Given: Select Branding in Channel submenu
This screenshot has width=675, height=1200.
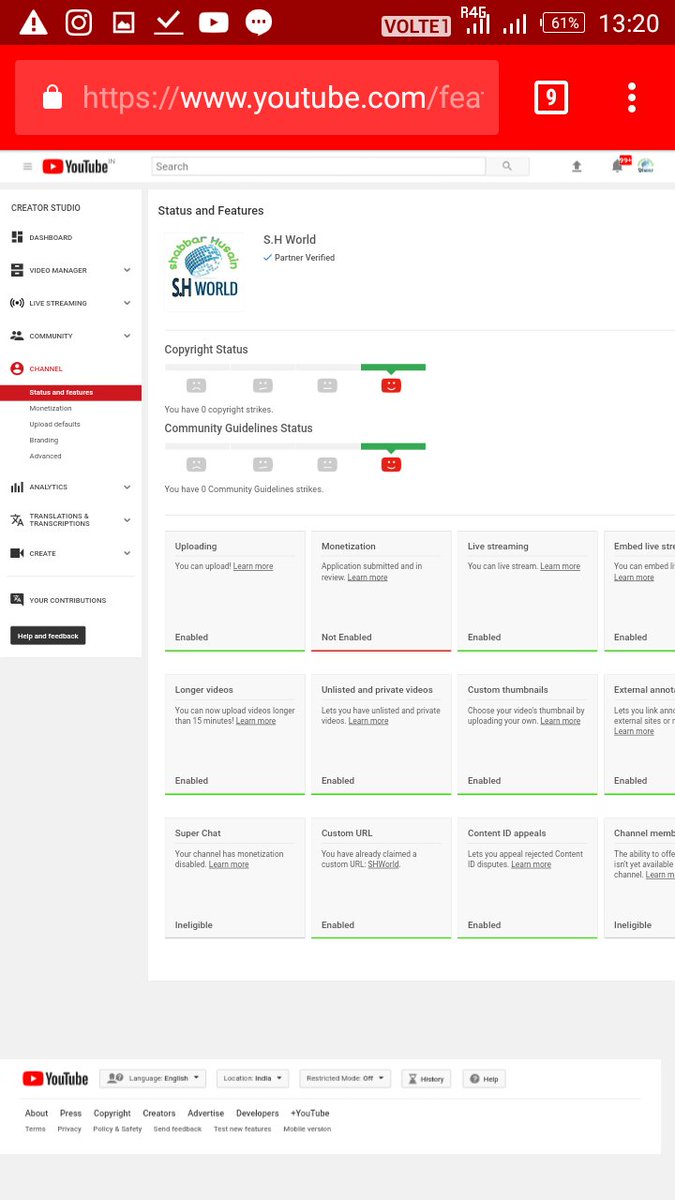Looking at the screenshot, I should pos(44,440).
